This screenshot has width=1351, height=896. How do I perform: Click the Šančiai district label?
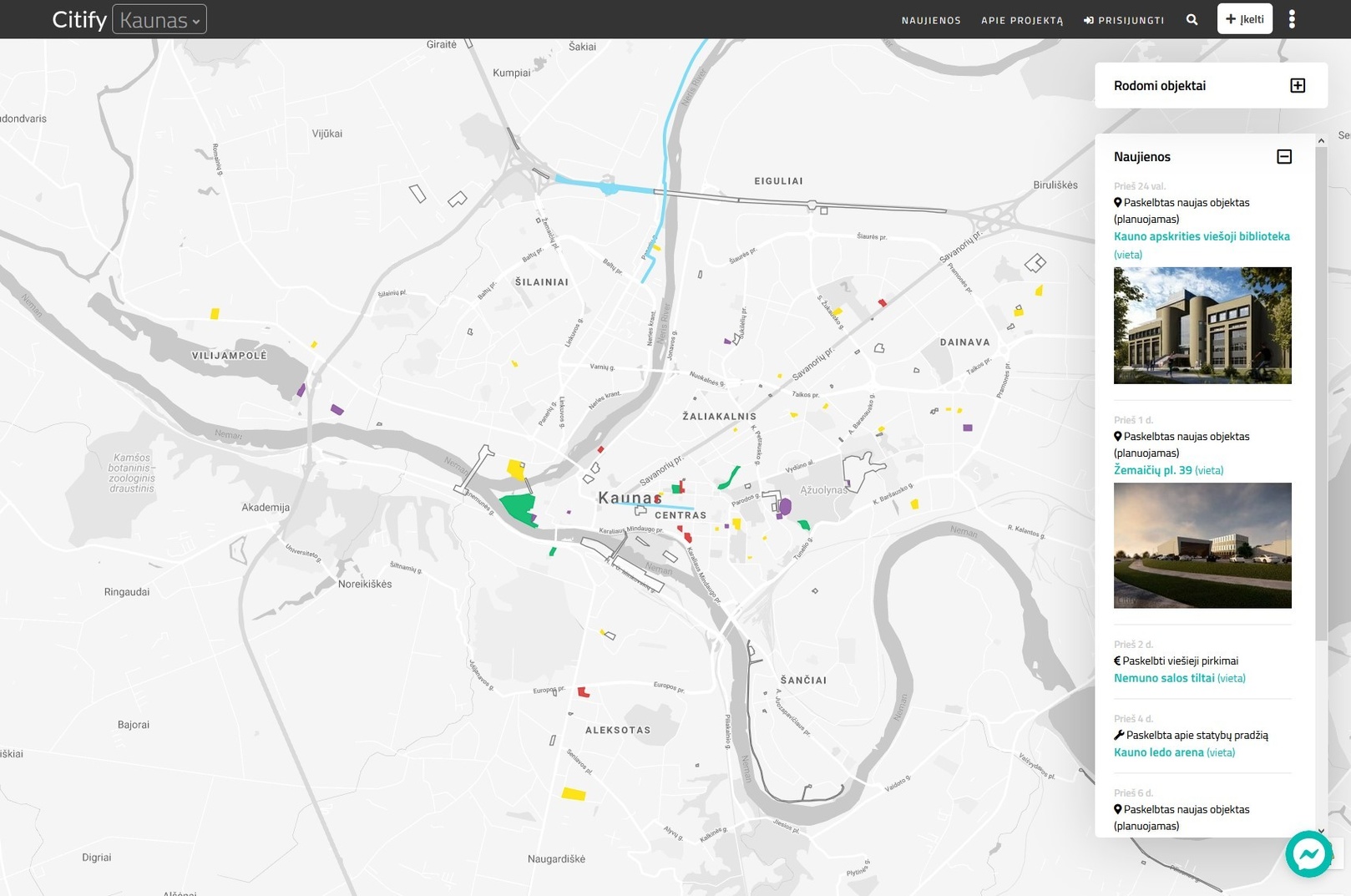803,681
